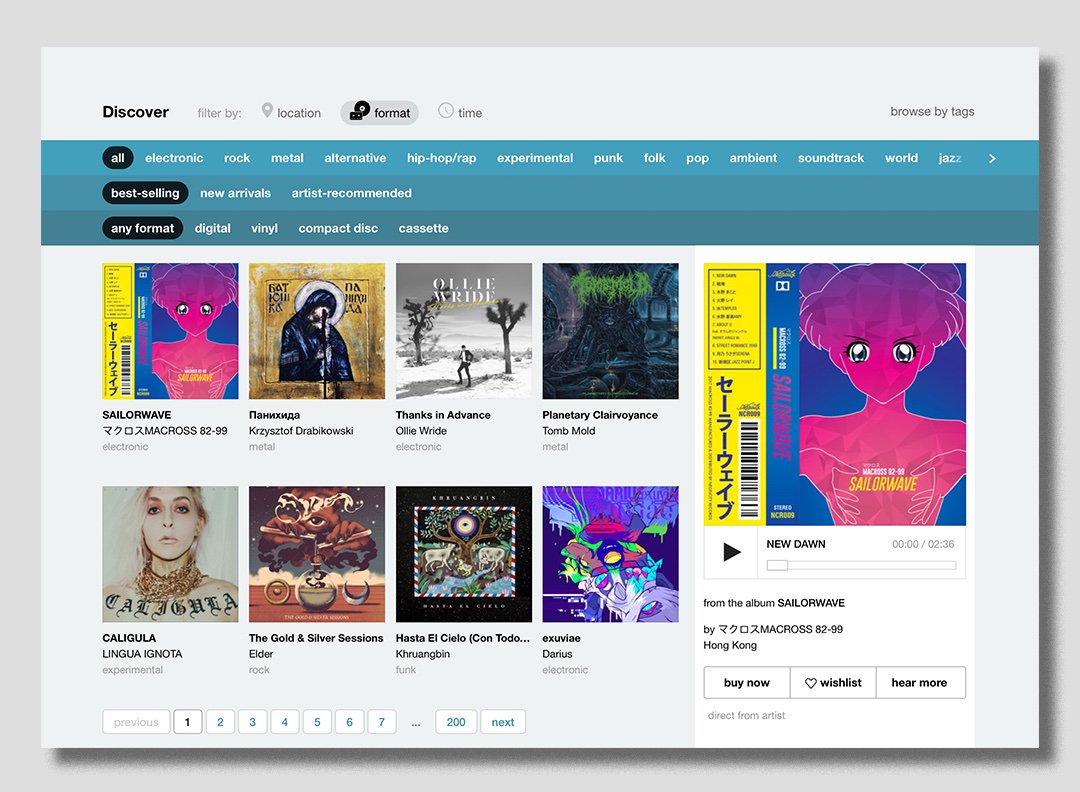The image size is (1080, 792).
Task: Open the SAILORWAVE album thumbnail in grid
Action: click(x=170, y=331)
